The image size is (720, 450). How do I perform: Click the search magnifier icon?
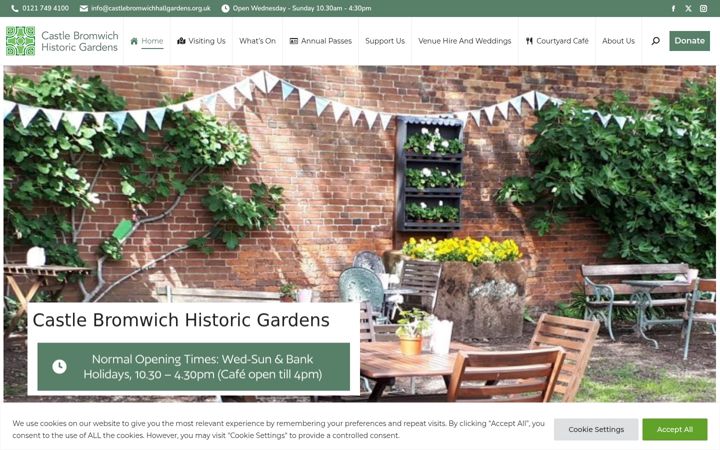656,41
